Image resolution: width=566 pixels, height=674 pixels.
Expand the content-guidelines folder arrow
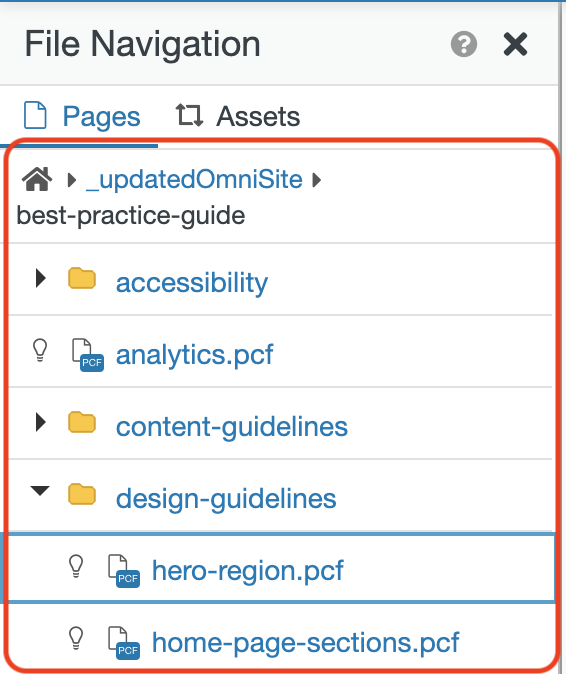click(40, 422)
